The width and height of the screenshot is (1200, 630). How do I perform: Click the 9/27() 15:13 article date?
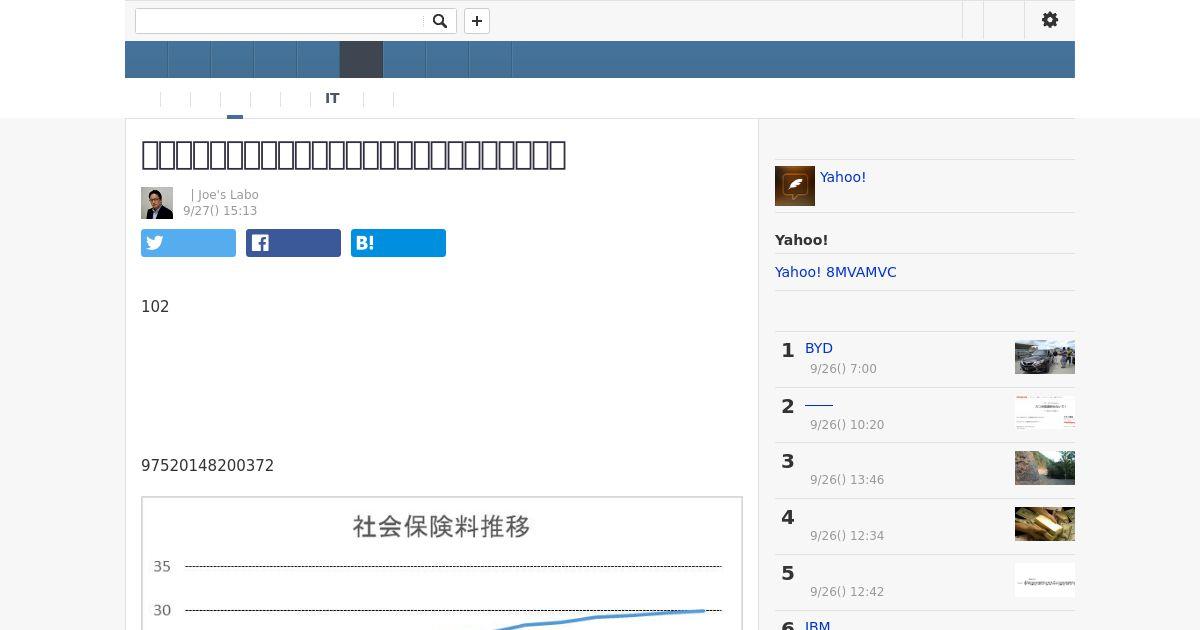coord(220,211)
